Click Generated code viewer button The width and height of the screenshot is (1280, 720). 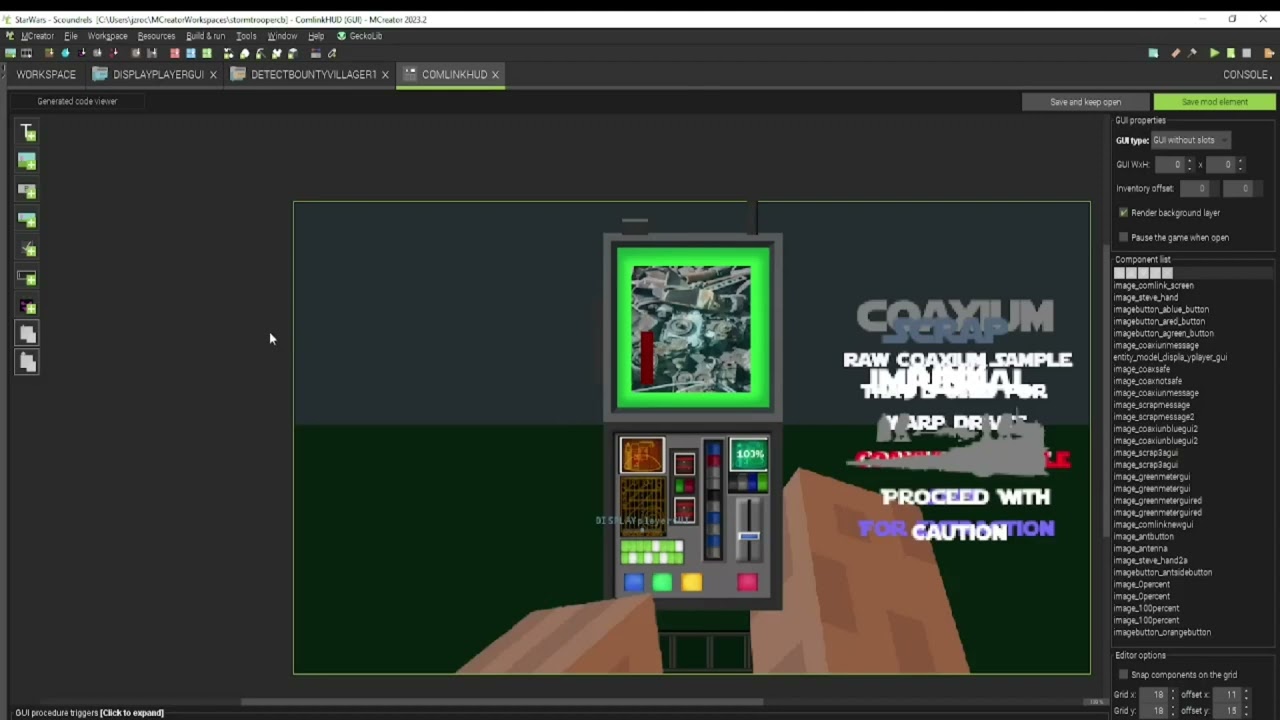click(77, 101)
